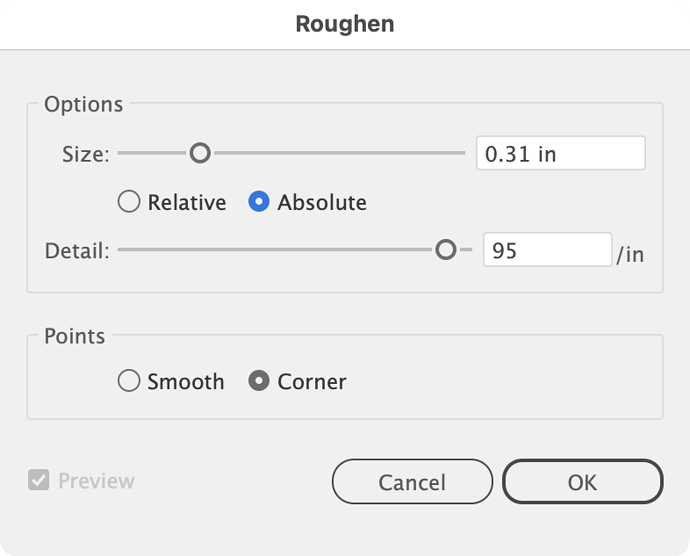Image resolution: width=690 pixels, height=556 pixels.
Task: Click the Size field showing 0.31 in
Action: click(x=561, y=153)
